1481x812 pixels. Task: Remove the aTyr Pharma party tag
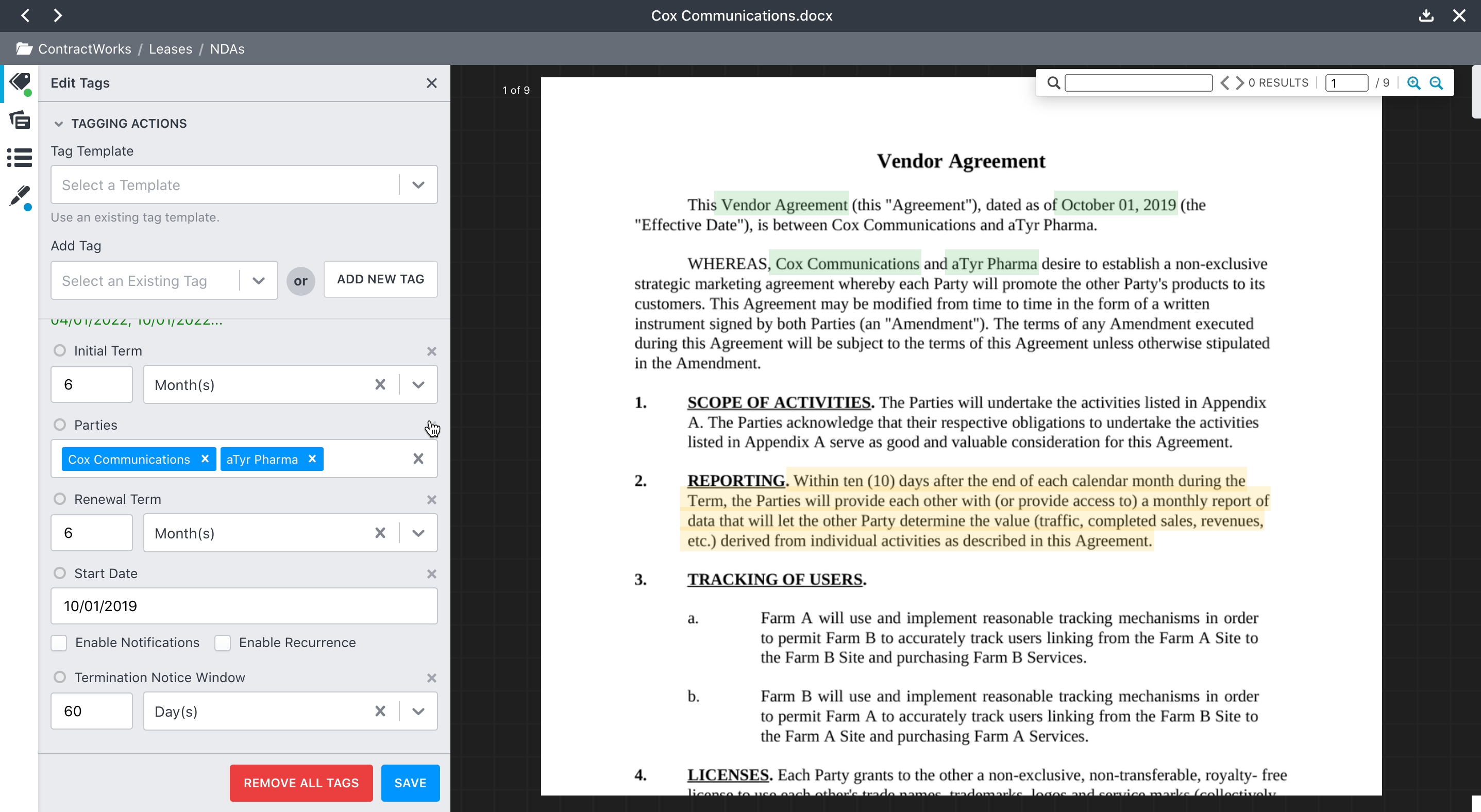coord(312,459)
